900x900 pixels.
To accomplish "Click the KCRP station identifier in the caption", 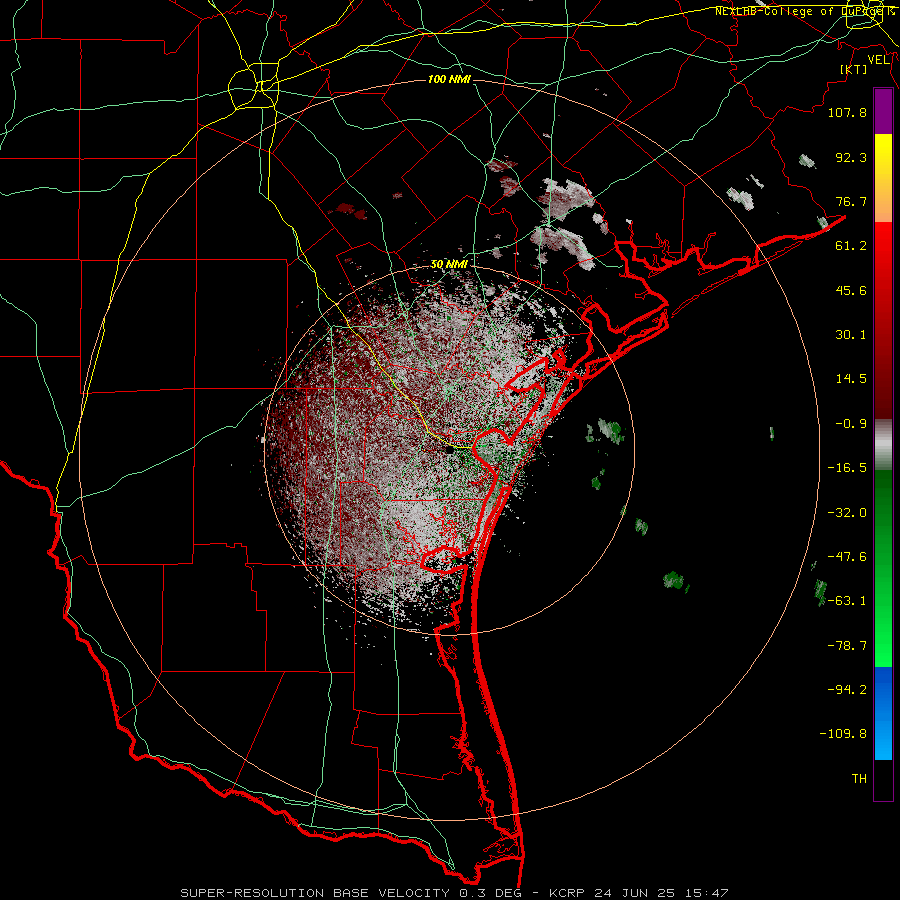I will (x=567, y=893).
